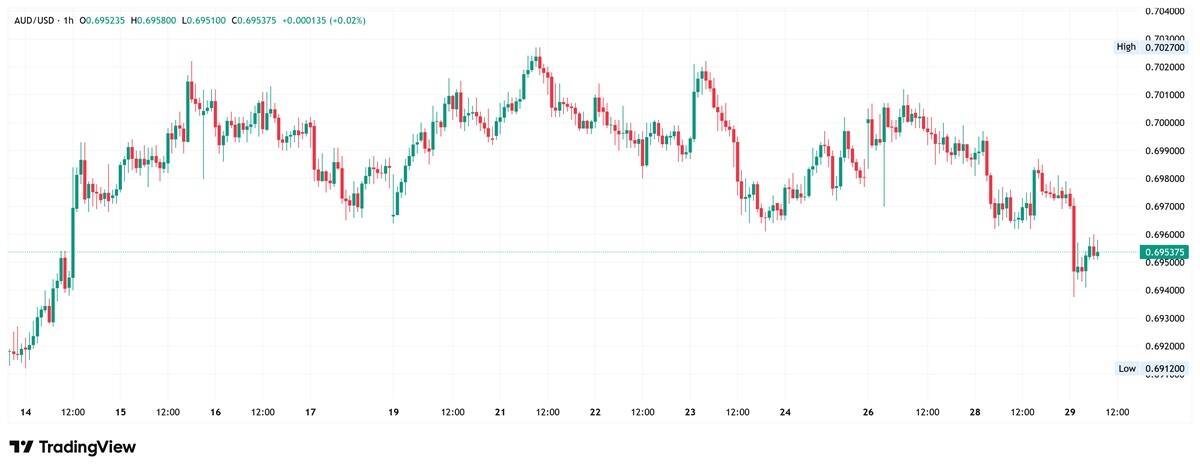The width and height of the screenshot is (1200, 471).
Task: Click date 28 on the time axis
Action: tap(975, 412)
